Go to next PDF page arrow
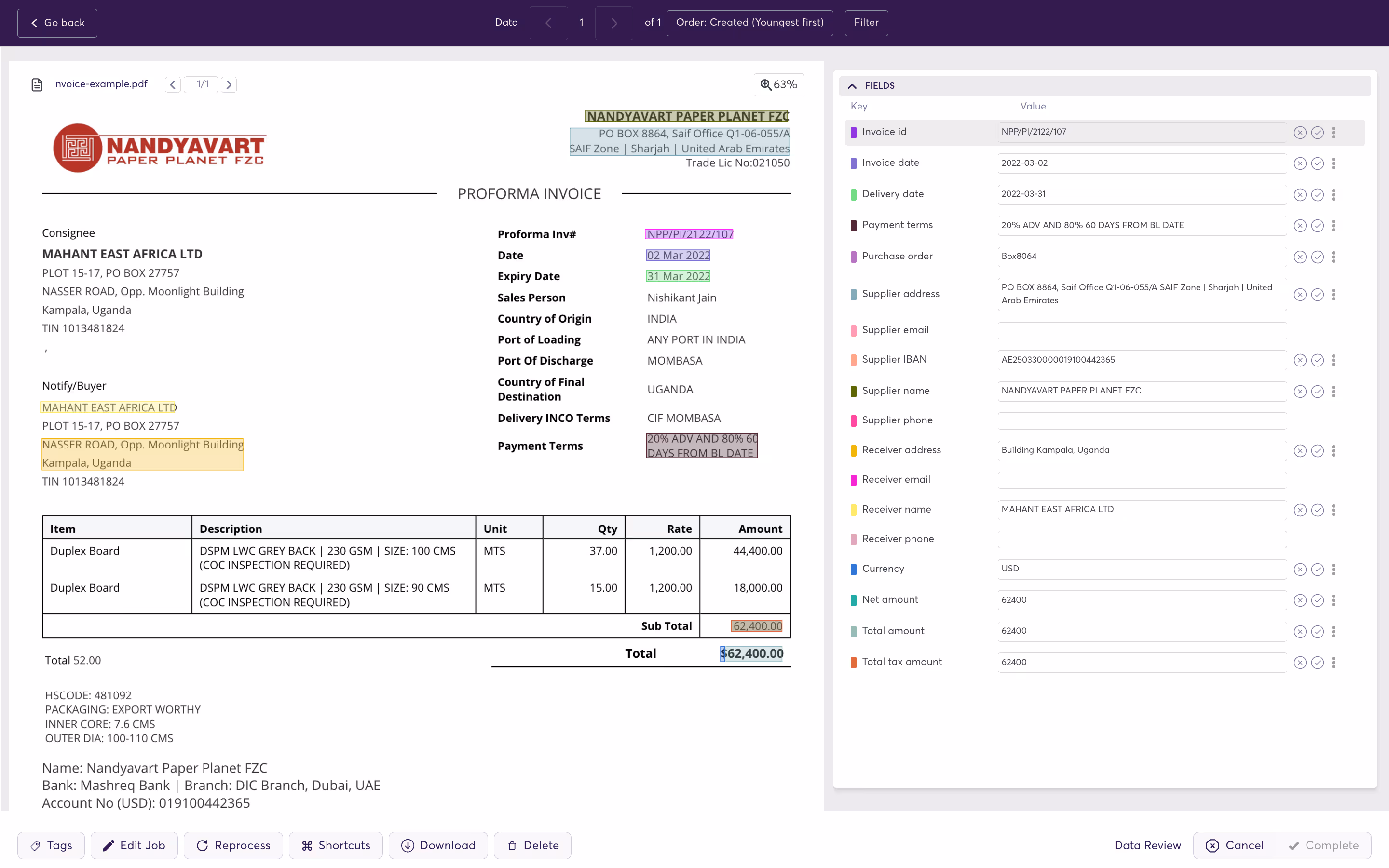The image size is (1389, 868). [229, 84]
